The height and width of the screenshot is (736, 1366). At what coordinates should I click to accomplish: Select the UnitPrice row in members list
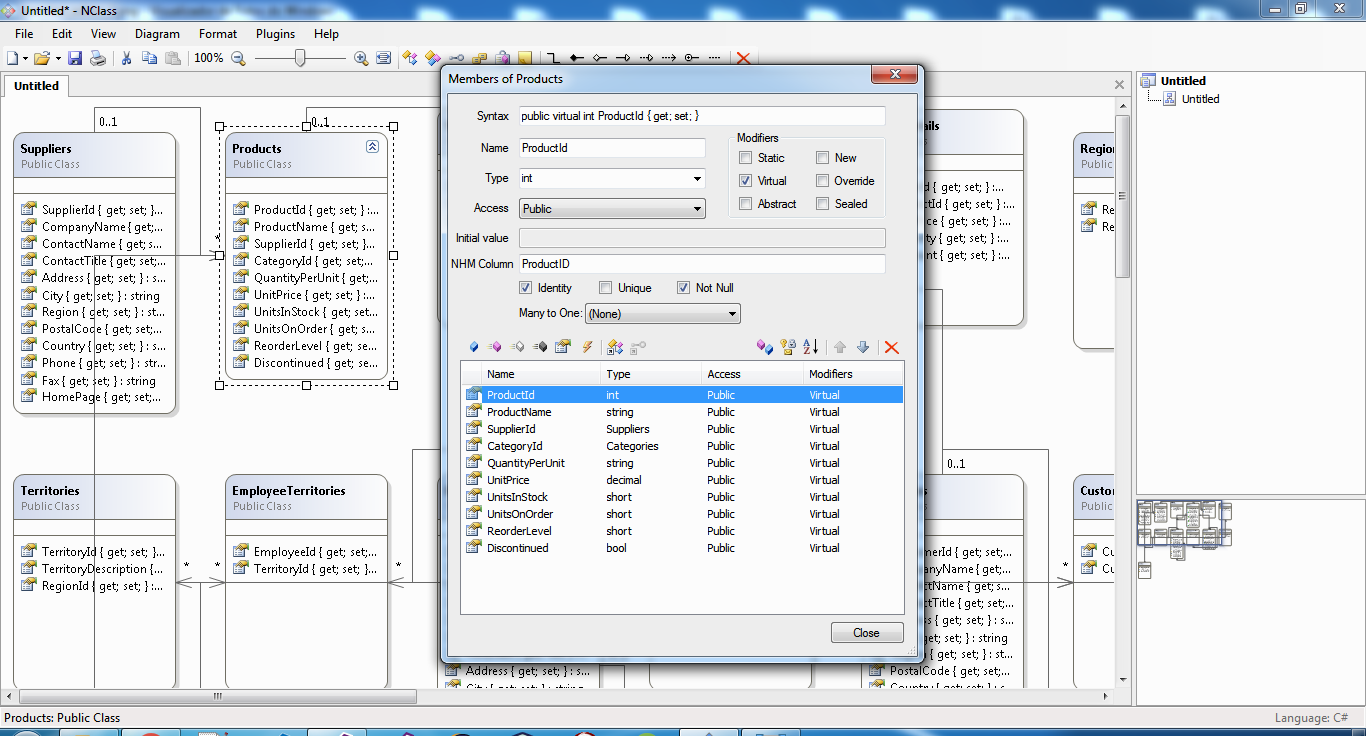[x=682, y=480]
